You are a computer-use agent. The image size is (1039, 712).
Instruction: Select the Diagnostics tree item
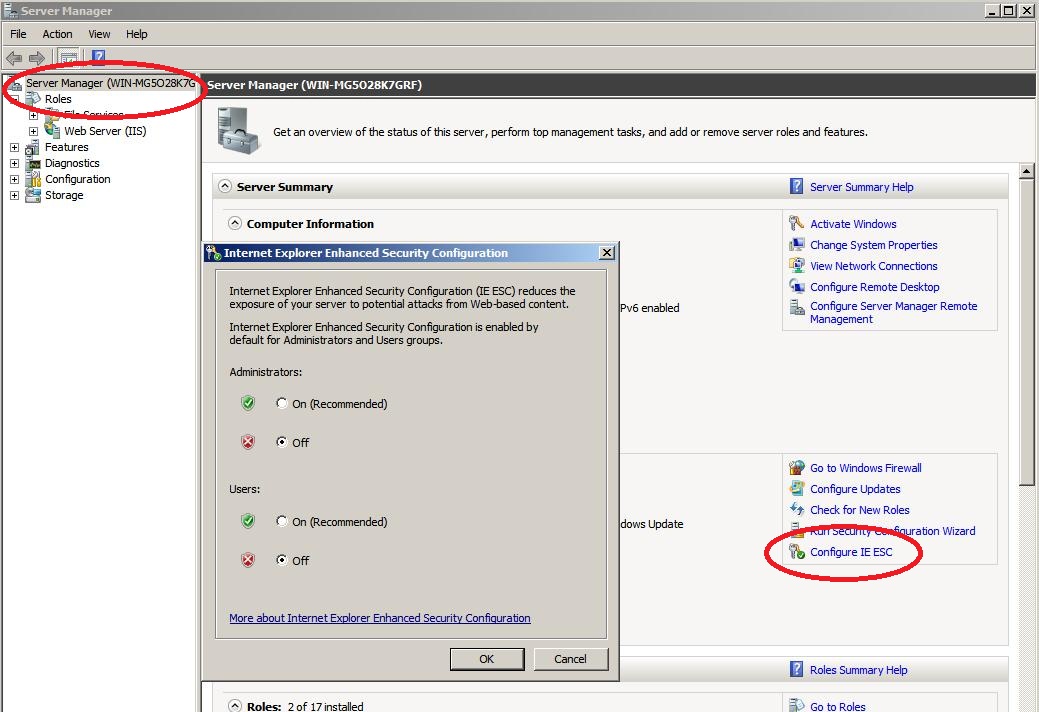pos(72,163)
